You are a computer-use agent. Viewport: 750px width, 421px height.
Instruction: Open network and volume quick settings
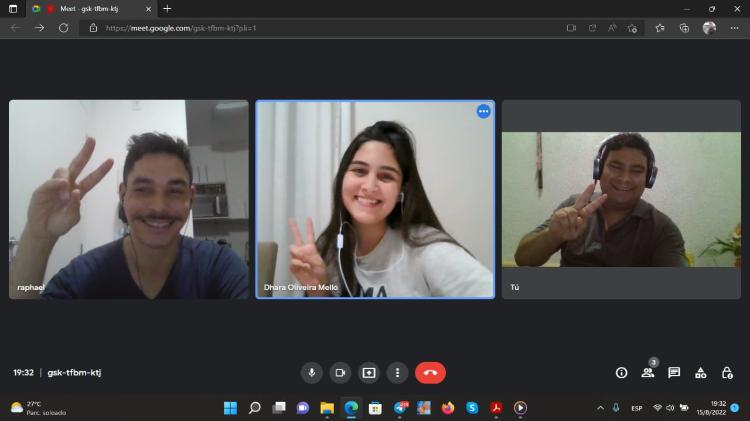click(671, 408)
